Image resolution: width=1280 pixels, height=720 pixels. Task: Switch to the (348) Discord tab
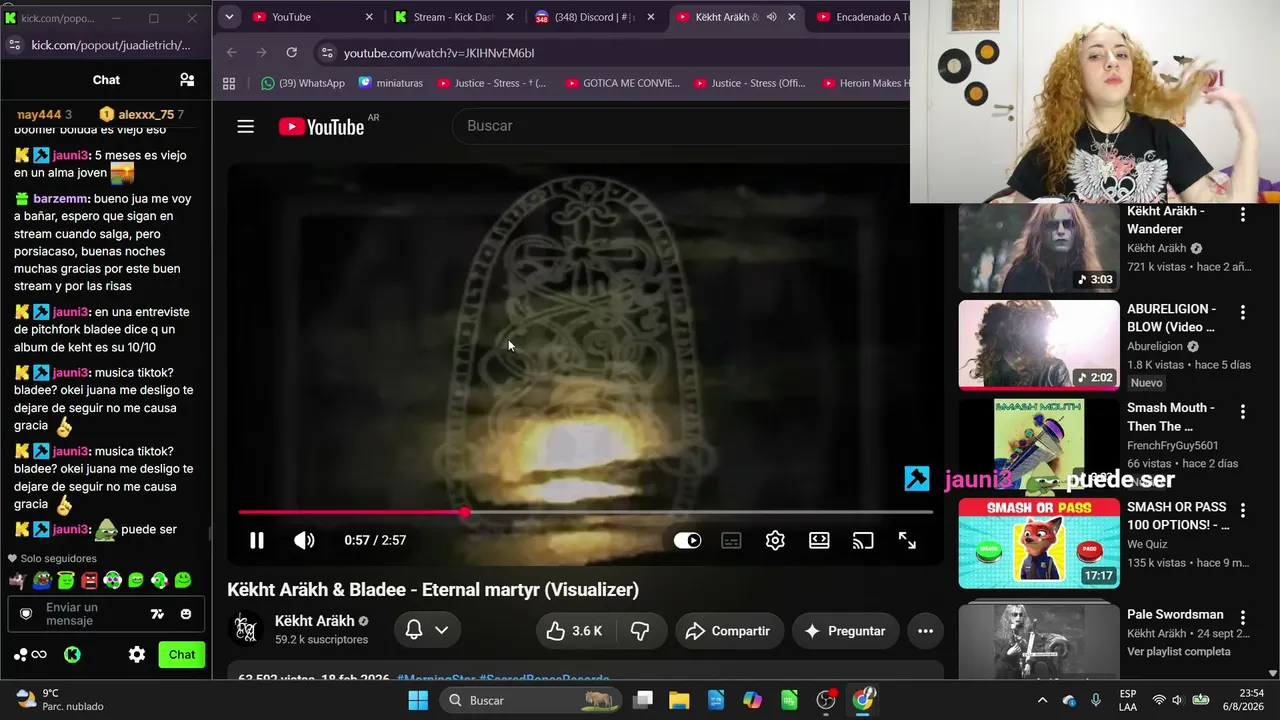(596, 17)
